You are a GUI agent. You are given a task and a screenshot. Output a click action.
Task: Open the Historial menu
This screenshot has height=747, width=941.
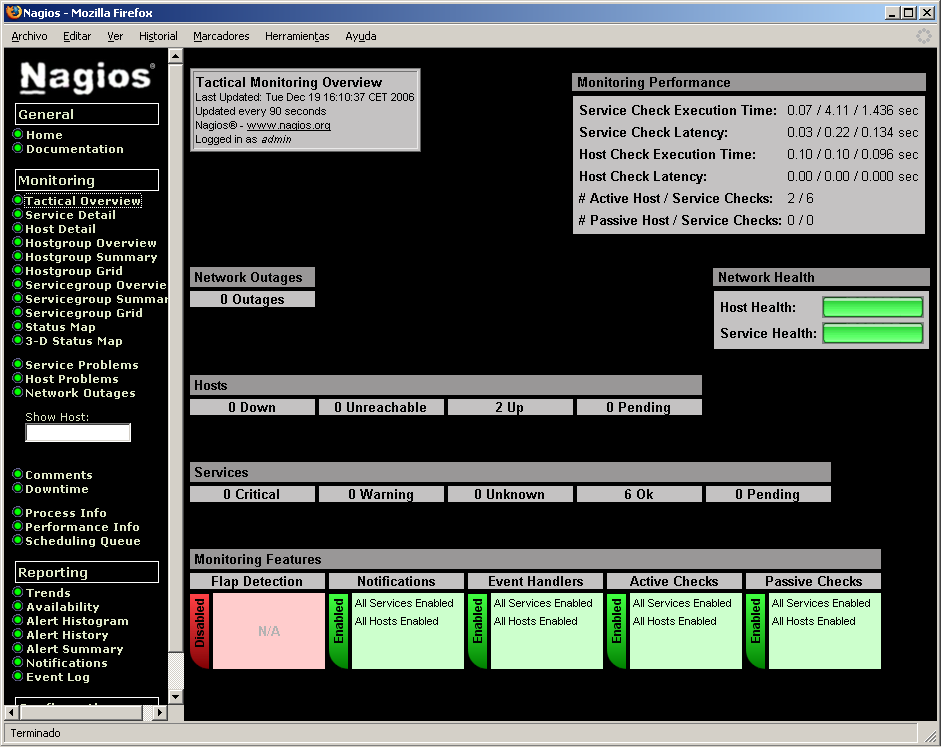tap(158, 37)
